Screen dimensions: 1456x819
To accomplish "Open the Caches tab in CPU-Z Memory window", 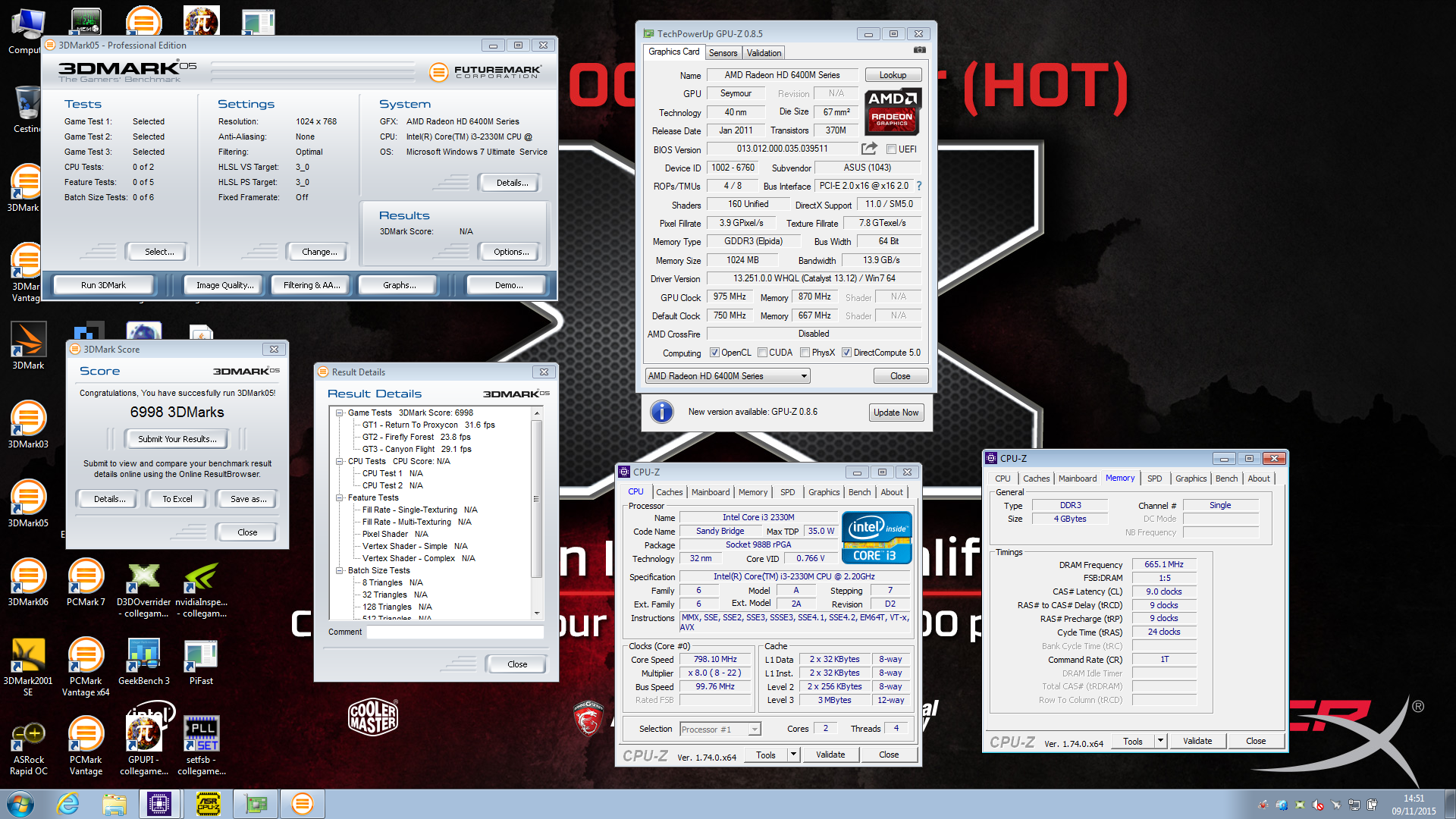I will pyautogui.click(x=1036, y=479).
